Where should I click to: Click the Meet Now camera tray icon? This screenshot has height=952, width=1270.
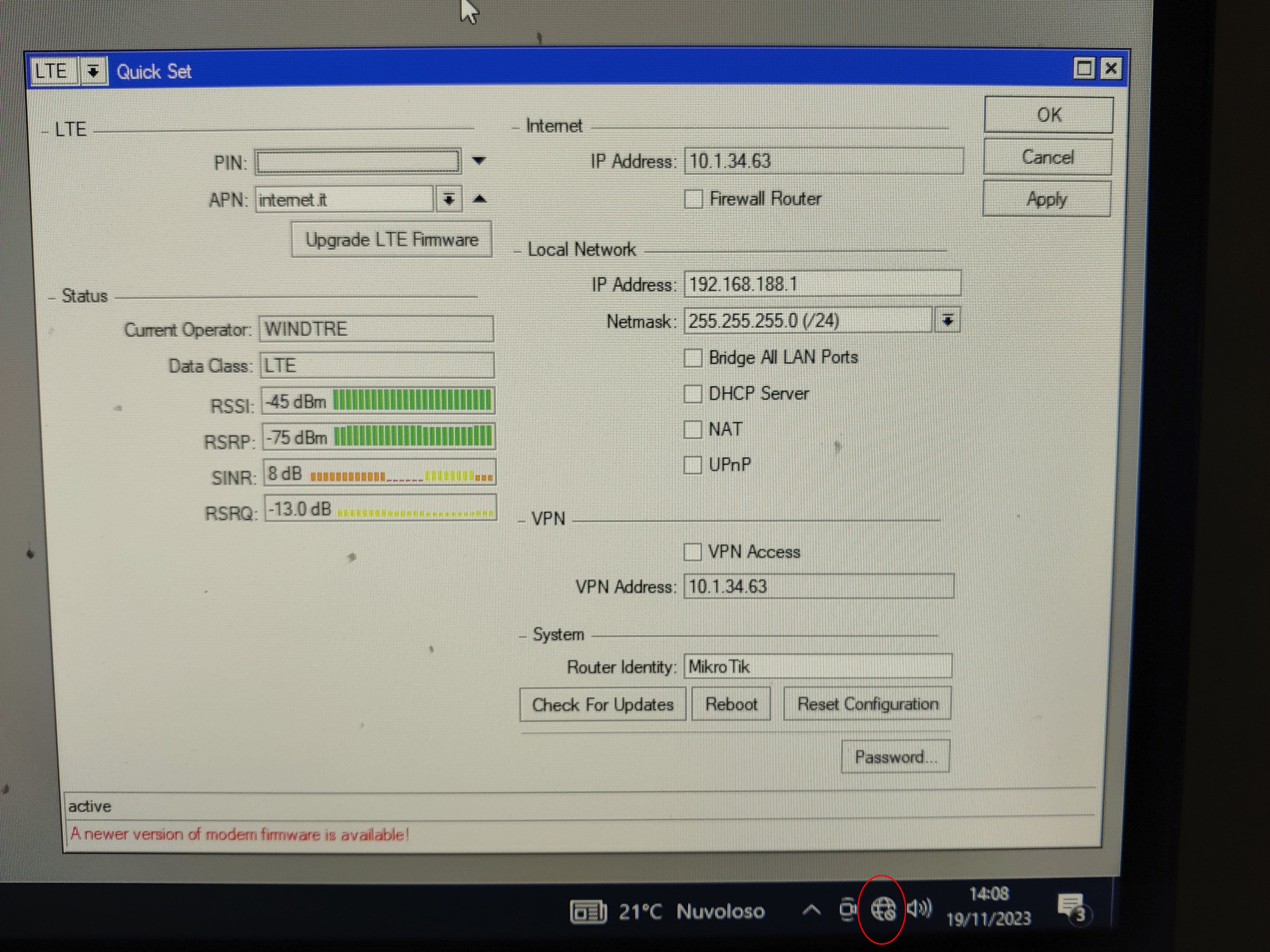tap(847, 909)
